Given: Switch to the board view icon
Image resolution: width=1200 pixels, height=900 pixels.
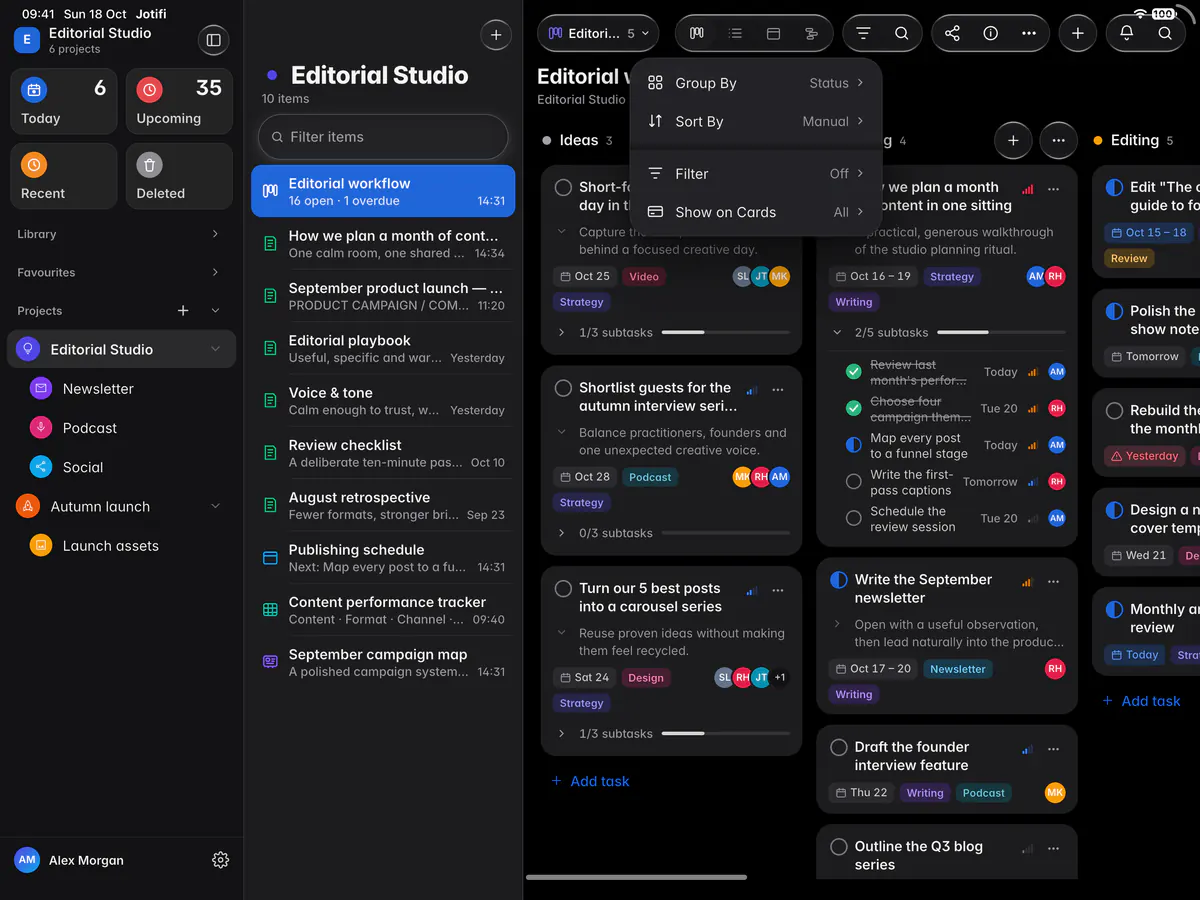Looking at the screenshot, I should (x=697, y=33).
